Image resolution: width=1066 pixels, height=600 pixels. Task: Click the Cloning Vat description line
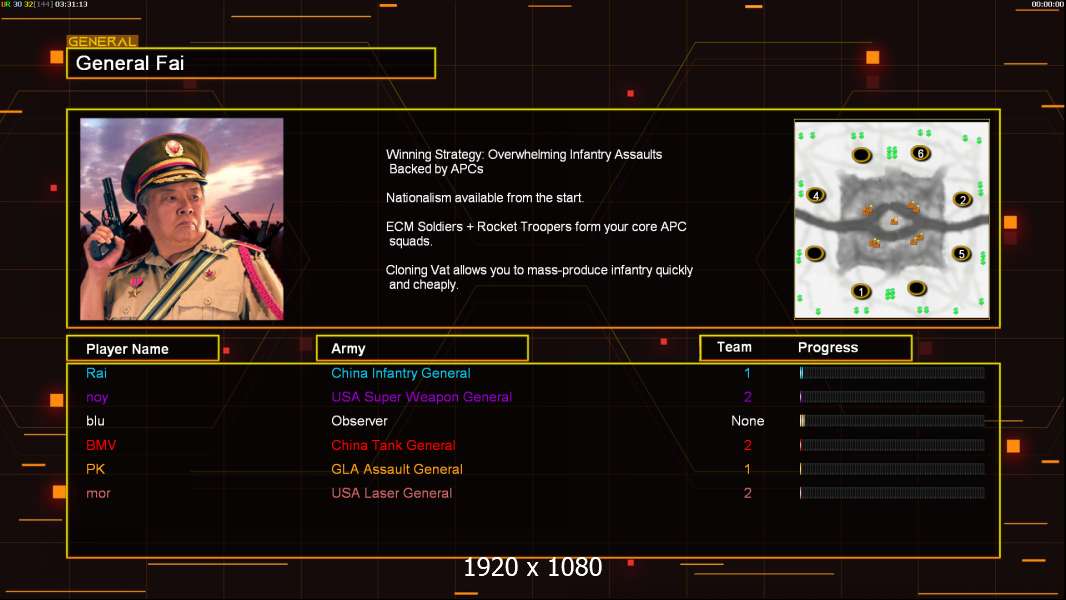tap(539, 277)
